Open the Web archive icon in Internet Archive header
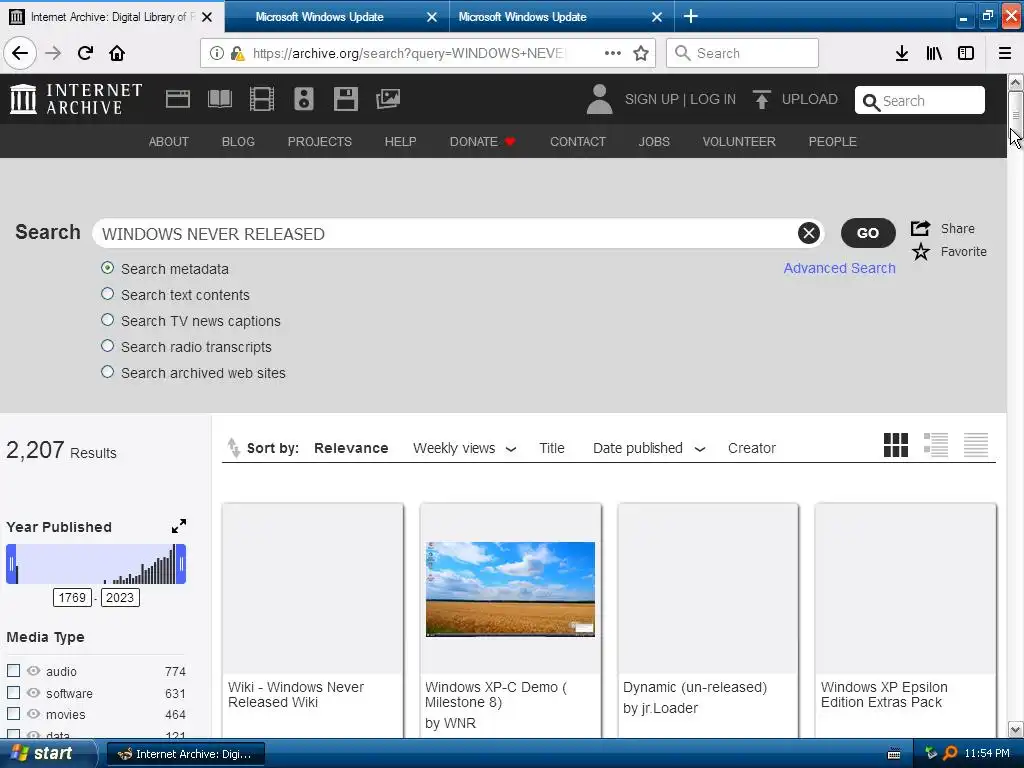This screenshot has width=1024, height=768. point(178,99)
